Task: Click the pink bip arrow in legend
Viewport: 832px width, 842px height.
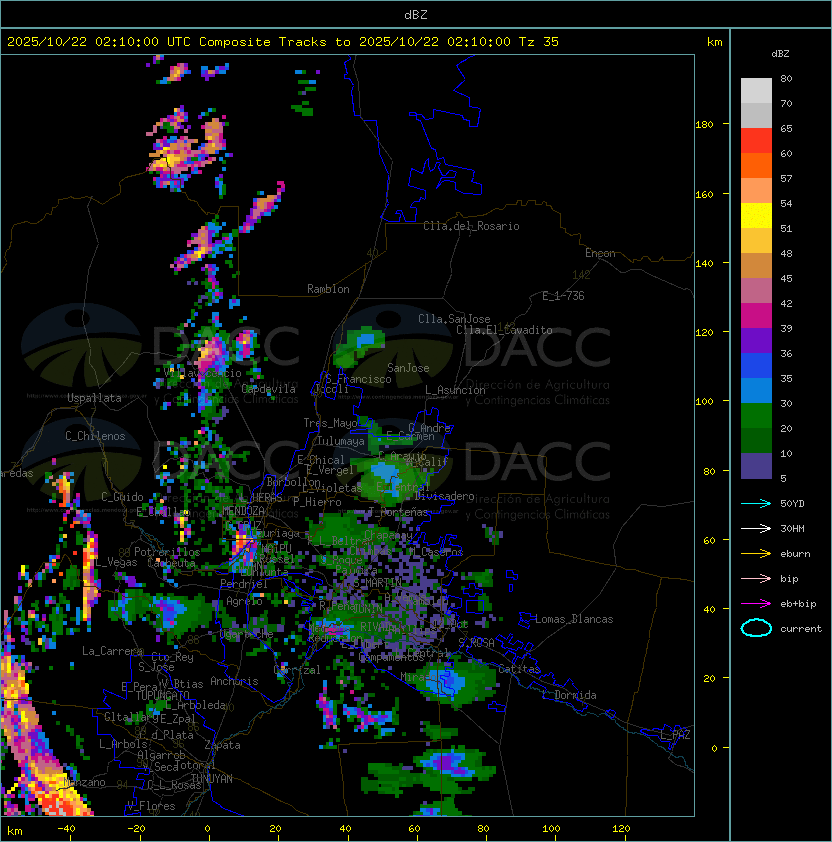Action: [x=756, y=578]
